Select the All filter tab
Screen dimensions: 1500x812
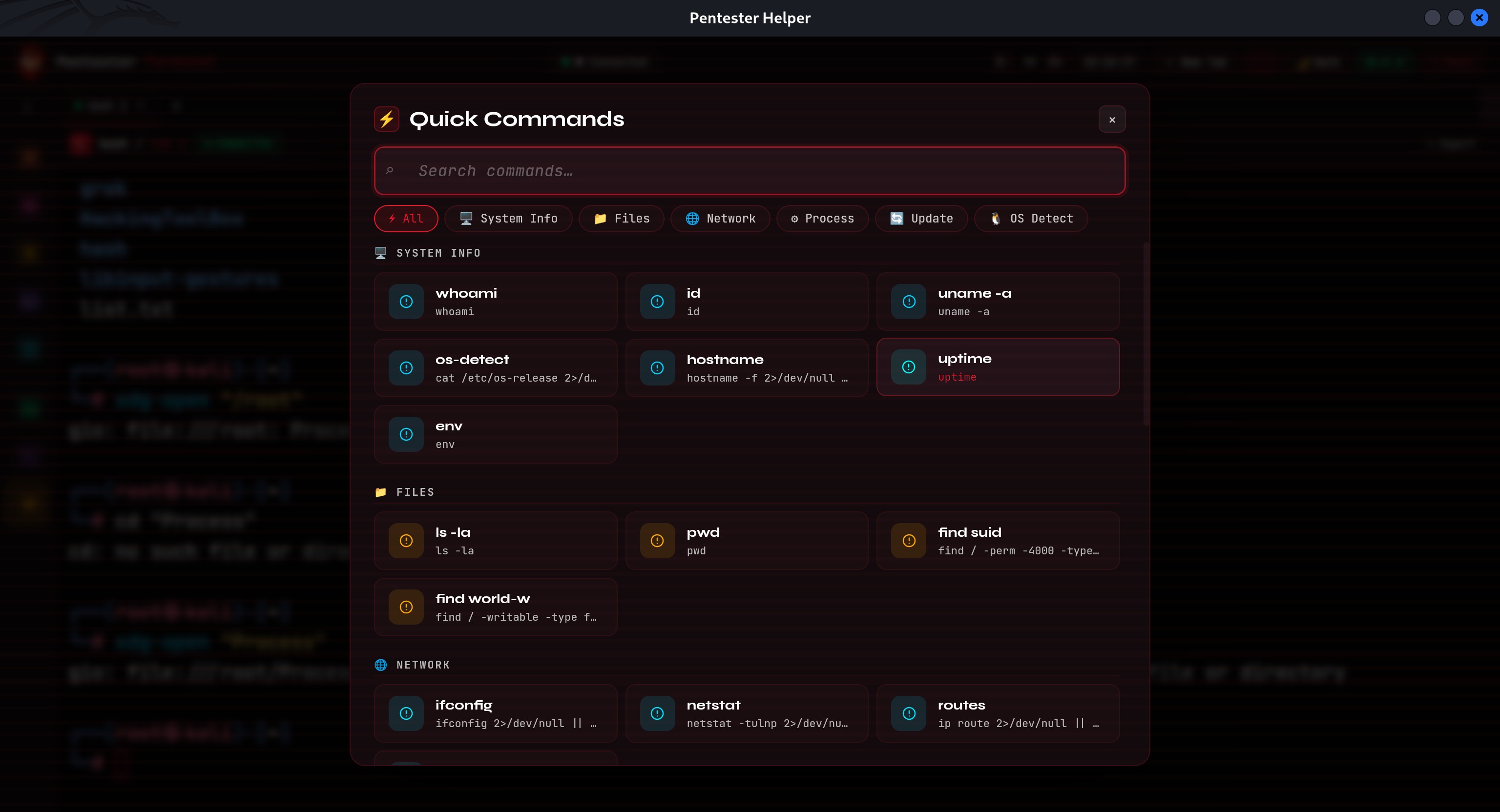pos(406,218)
